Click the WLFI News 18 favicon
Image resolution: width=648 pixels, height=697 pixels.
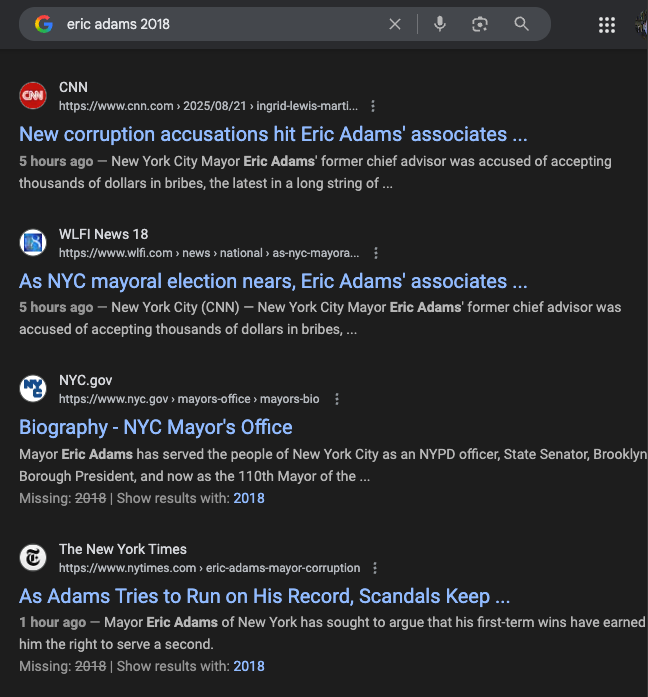(x=33, y=243)
